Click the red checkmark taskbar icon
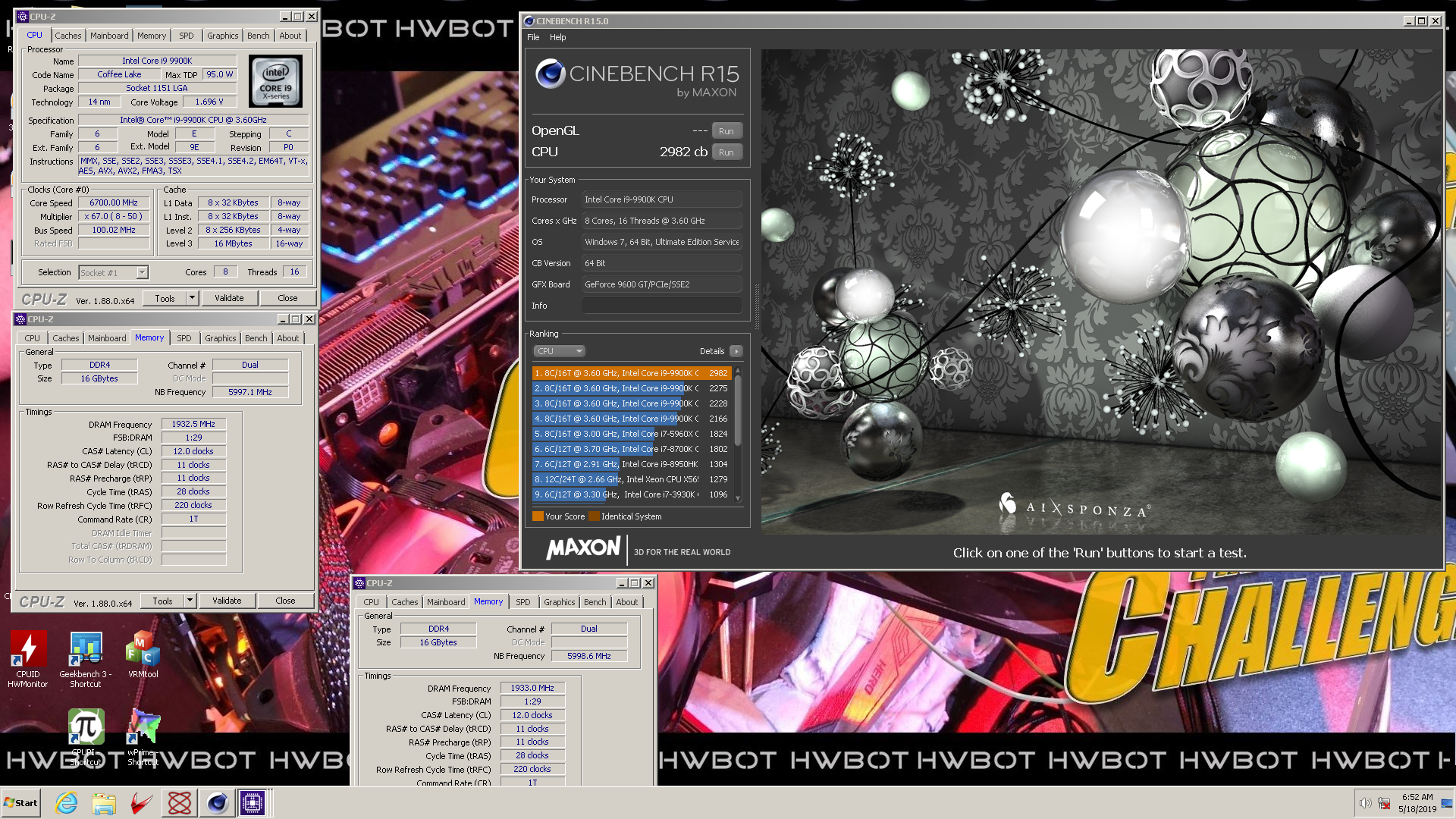Image resolution: width=1456 pixels, height=819 pixels. point(141,803)
